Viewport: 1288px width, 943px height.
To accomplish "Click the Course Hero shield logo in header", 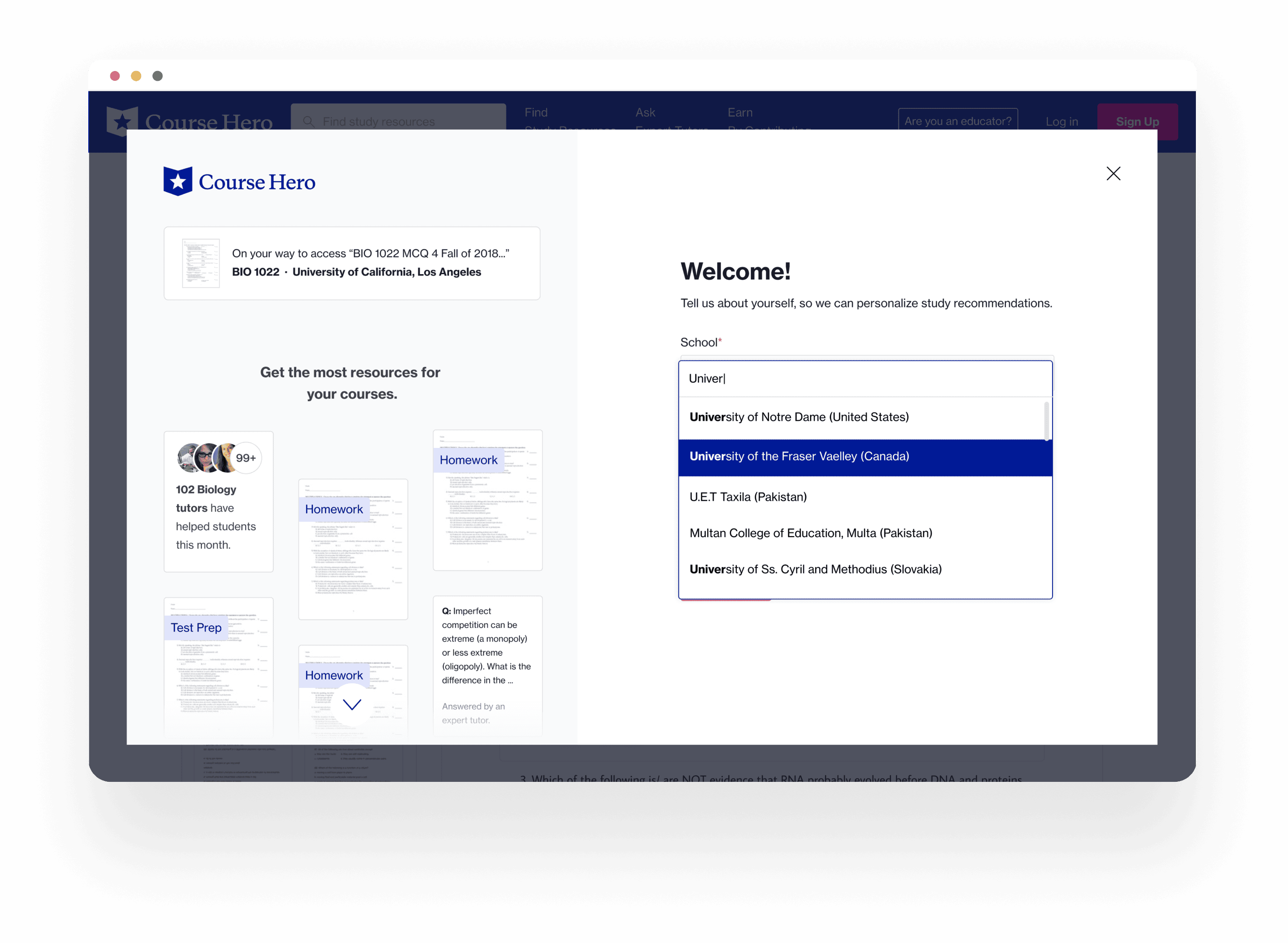I will click(x=122, y=121).
